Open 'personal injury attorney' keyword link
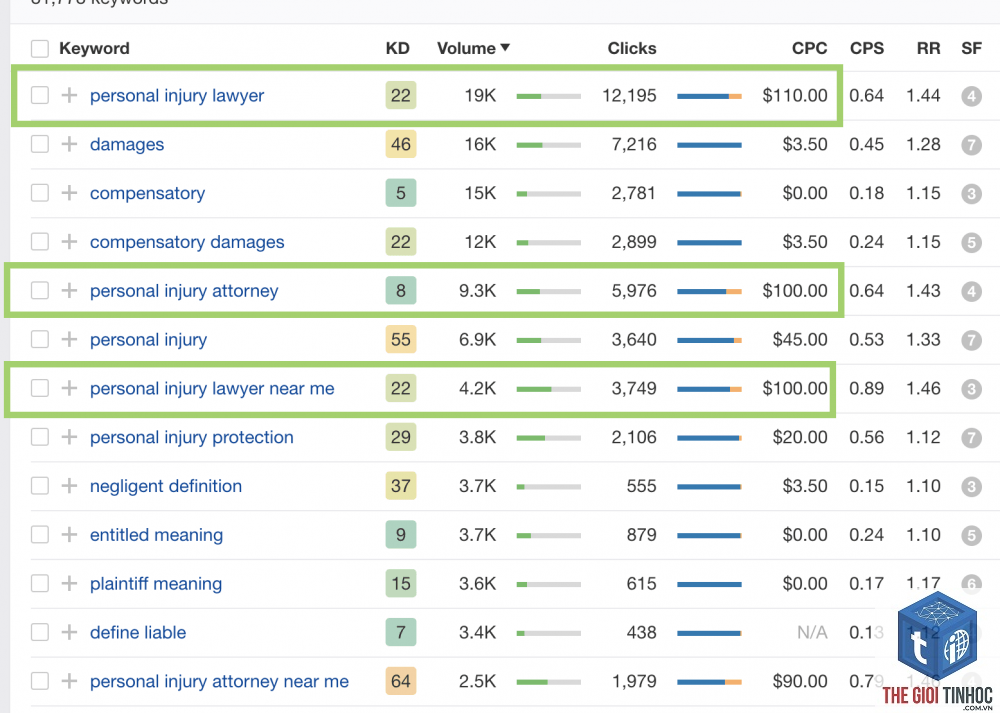The image size is (1000, 713). (184, 291)
